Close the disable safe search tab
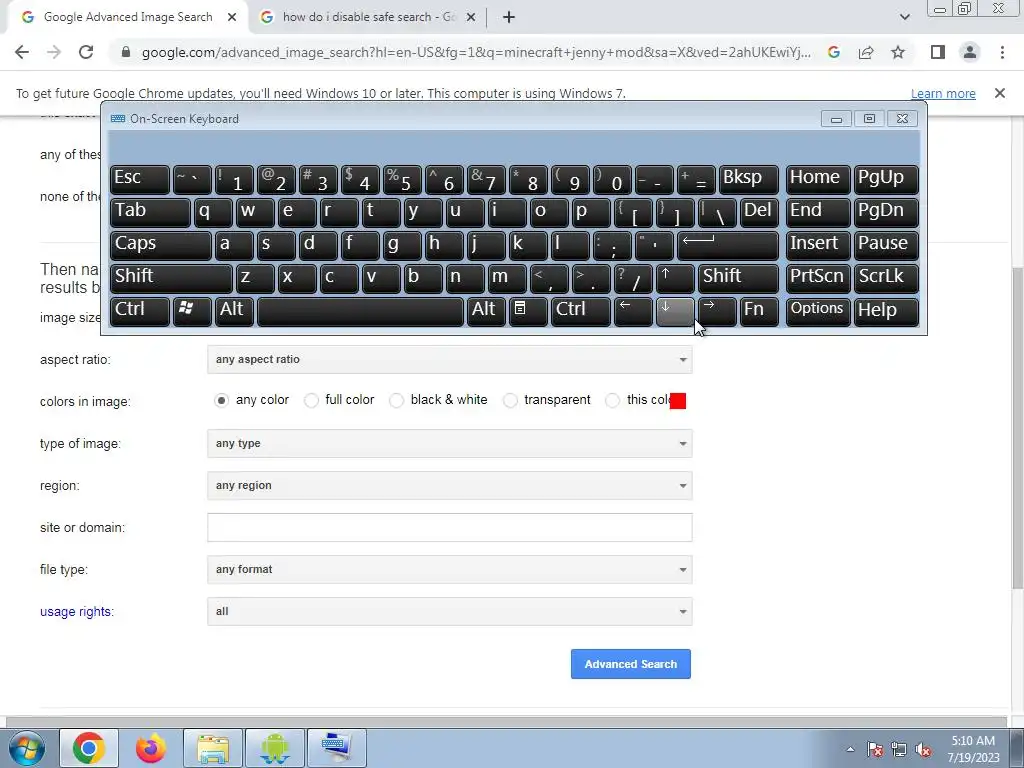 pos(471,17)
